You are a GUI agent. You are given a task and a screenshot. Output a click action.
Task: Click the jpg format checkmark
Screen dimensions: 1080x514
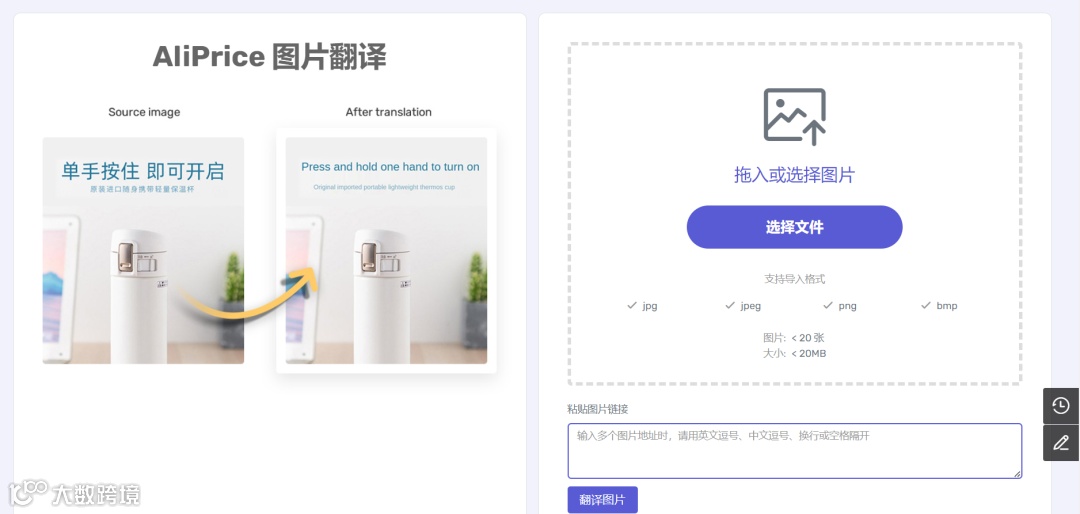[x=632, y=305]
